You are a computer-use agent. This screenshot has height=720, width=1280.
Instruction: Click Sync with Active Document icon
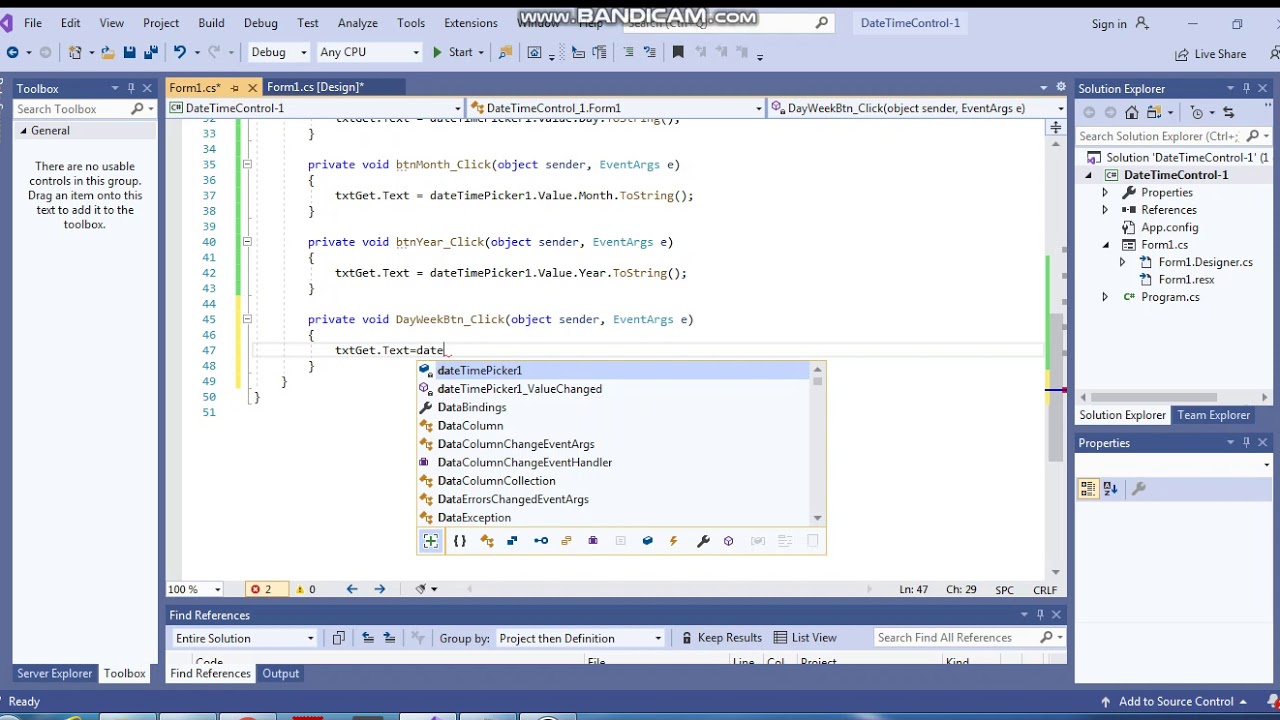point(1228,112)
